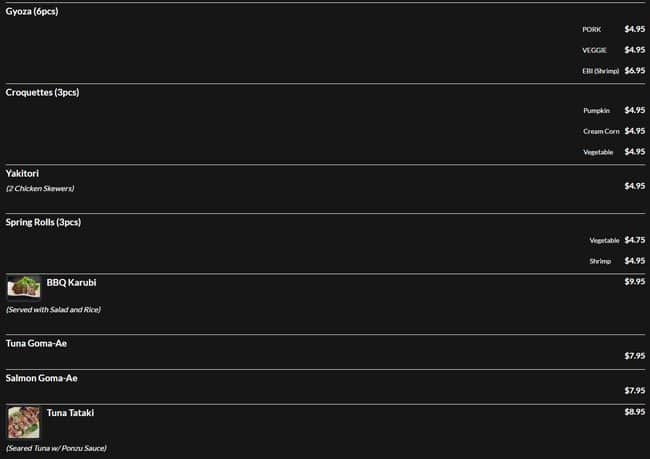Open the Tuna Tataki item title
Image resolution: width=650 pixels, height=459 pixels.
[x=70, y=412]
